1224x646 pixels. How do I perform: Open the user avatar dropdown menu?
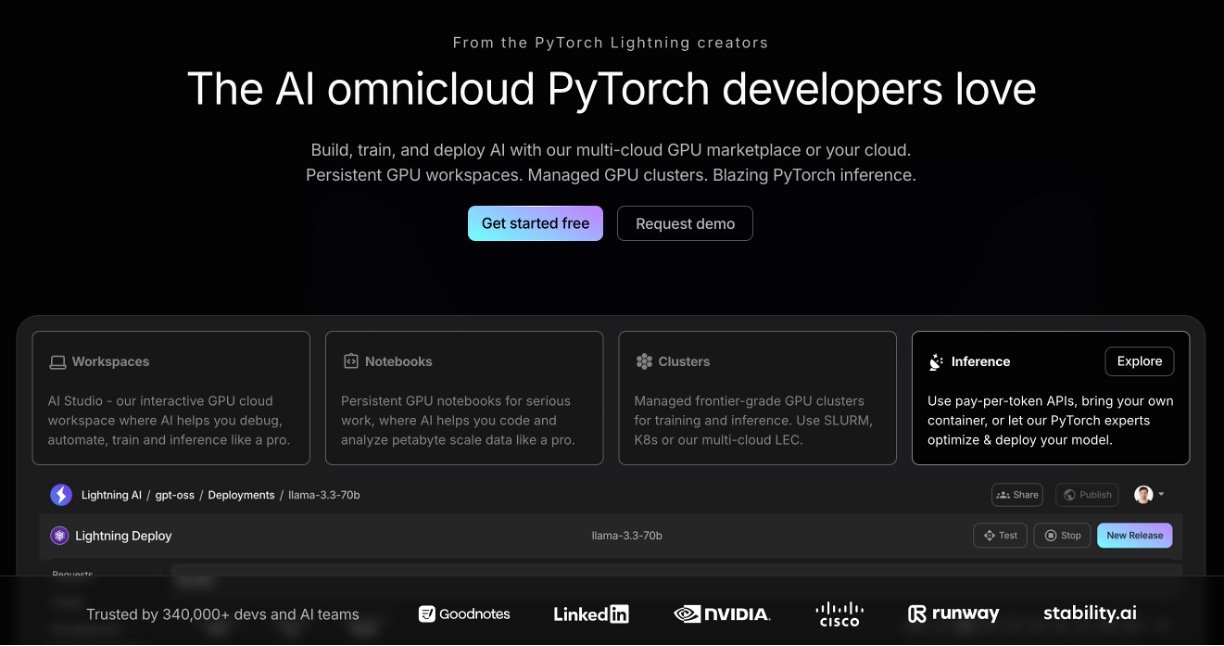coord(1149,495)
